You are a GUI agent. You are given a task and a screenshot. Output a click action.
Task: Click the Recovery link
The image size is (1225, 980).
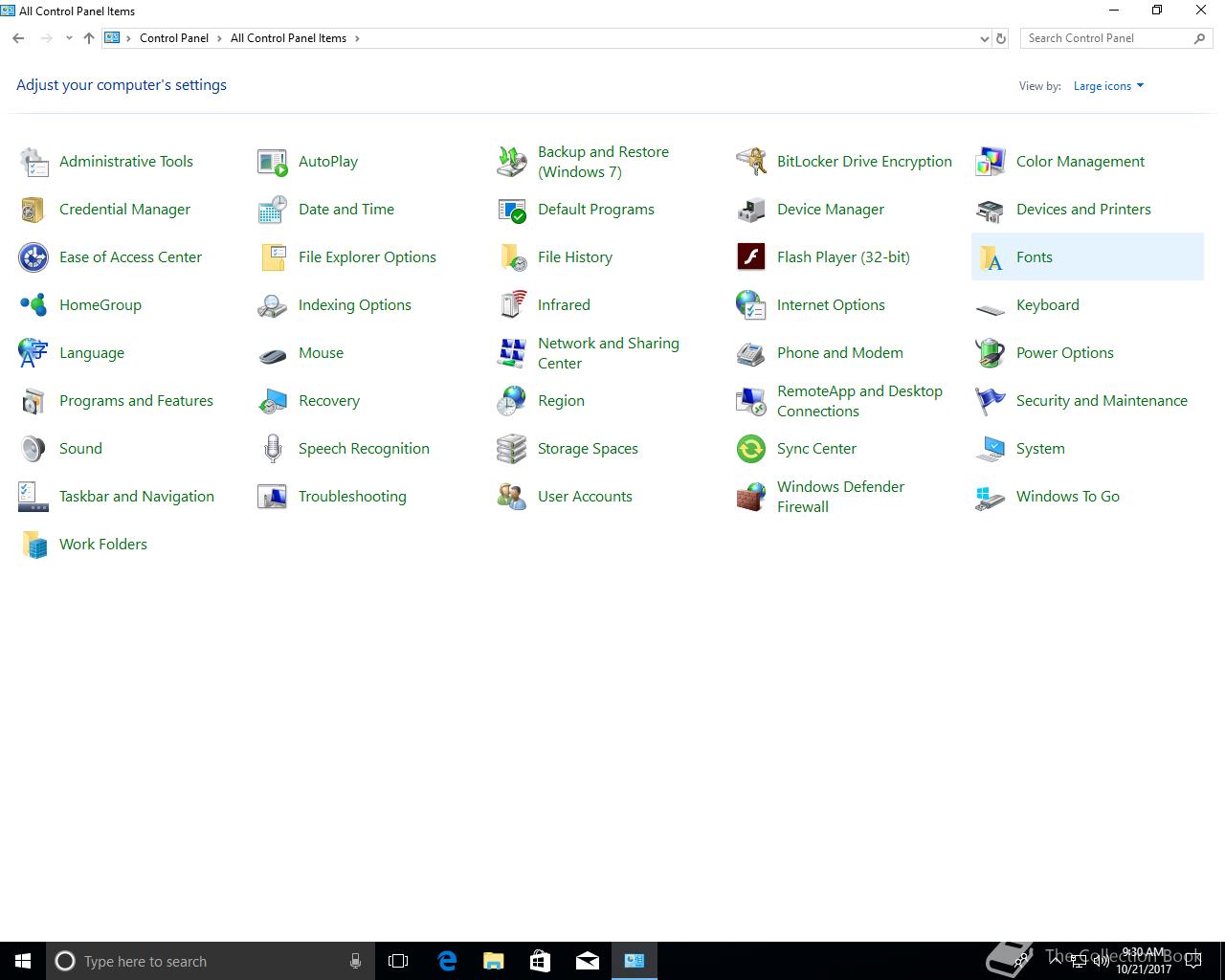pos(329,401)
